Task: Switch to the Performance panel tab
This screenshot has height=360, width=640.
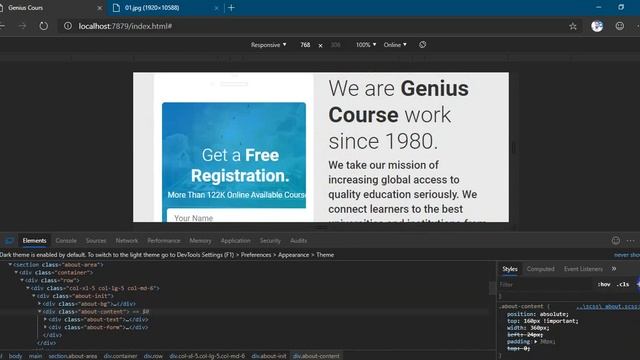Action: tap(164, 241)
